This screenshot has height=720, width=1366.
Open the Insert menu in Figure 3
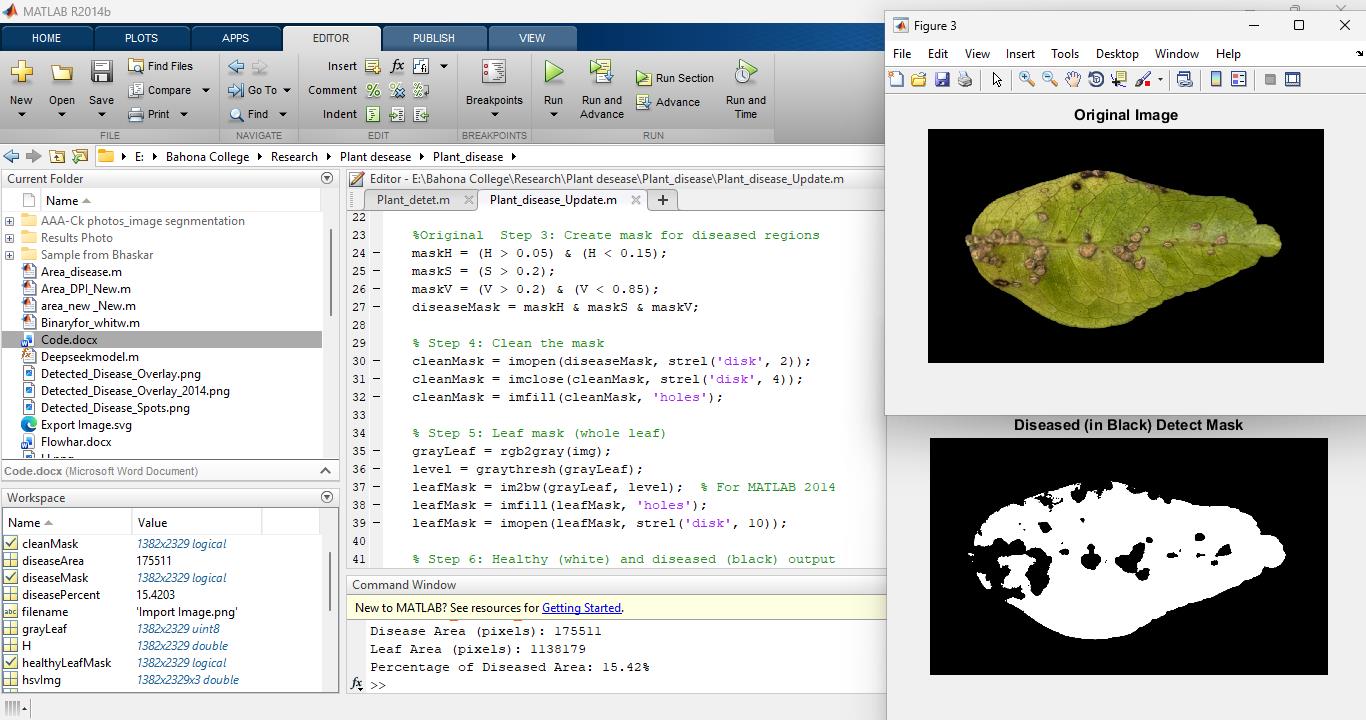1020,54
